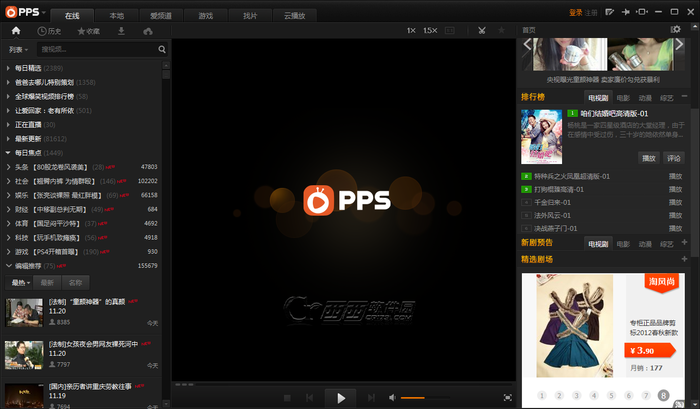Open the PPS main menu dropdown arrow
Viewport: 700px width, 409px height.
click(x=44, y=13)
